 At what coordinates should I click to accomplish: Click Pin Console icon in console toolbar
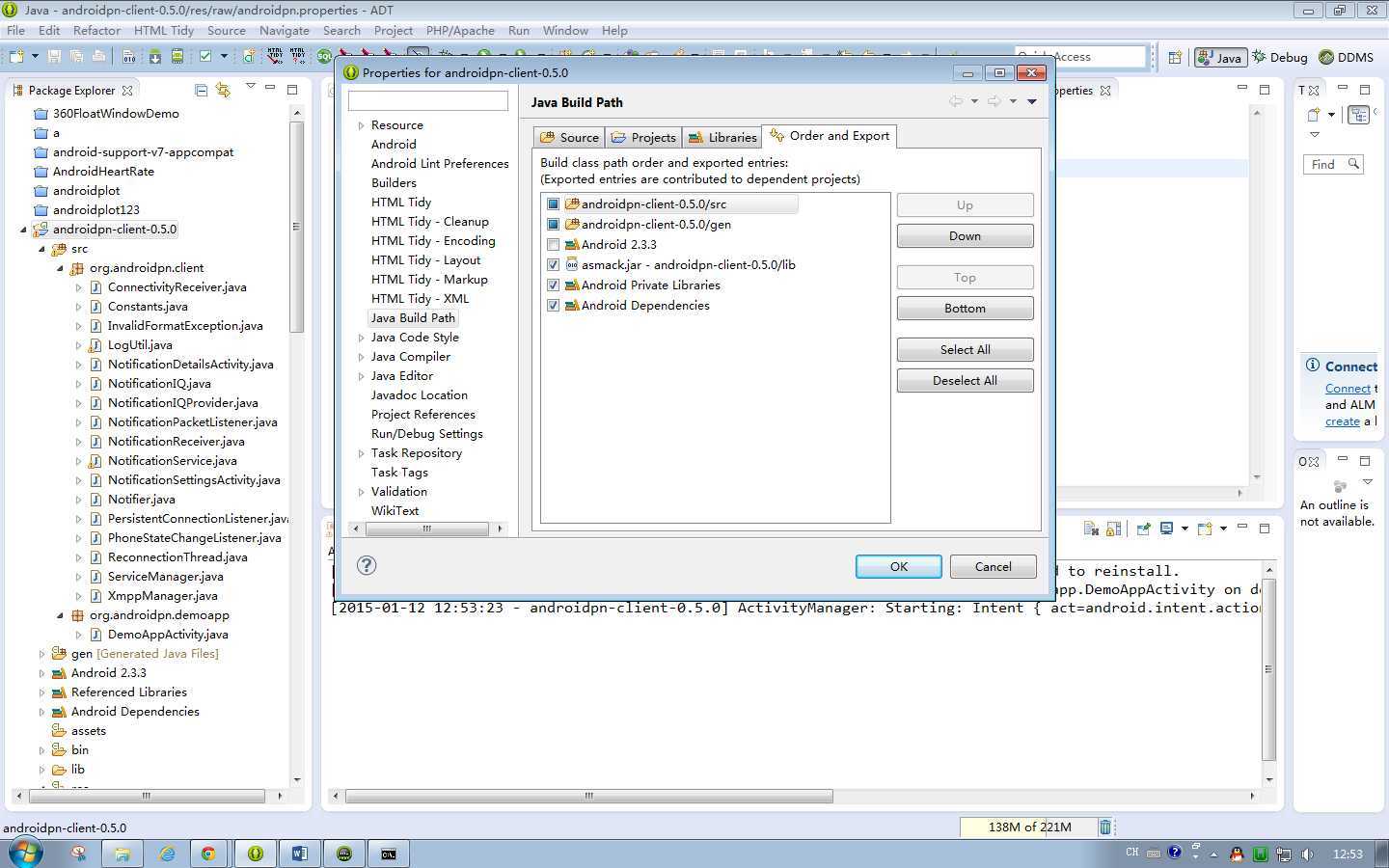tap(1143, 529)
